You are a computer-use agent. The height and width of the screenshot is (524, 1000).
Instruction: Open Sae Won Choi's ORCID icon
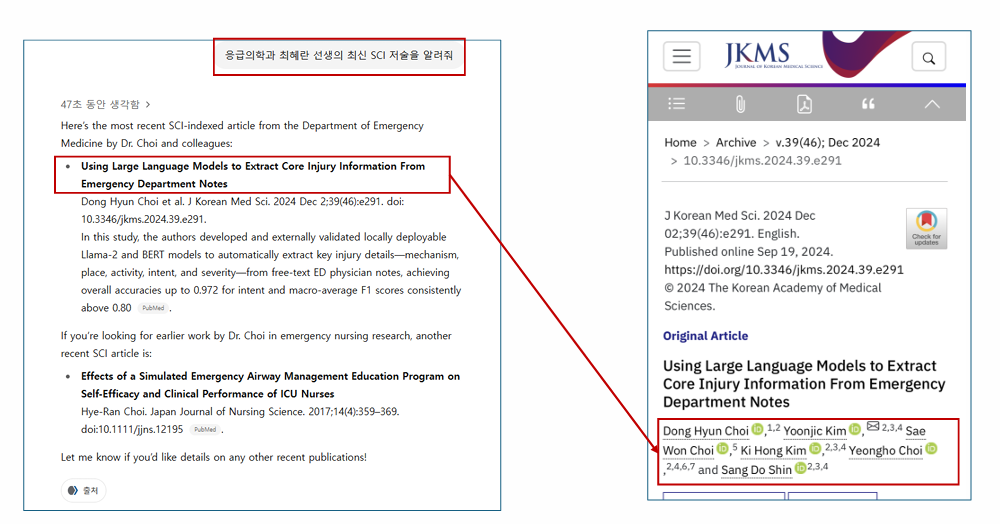point(722,448)
